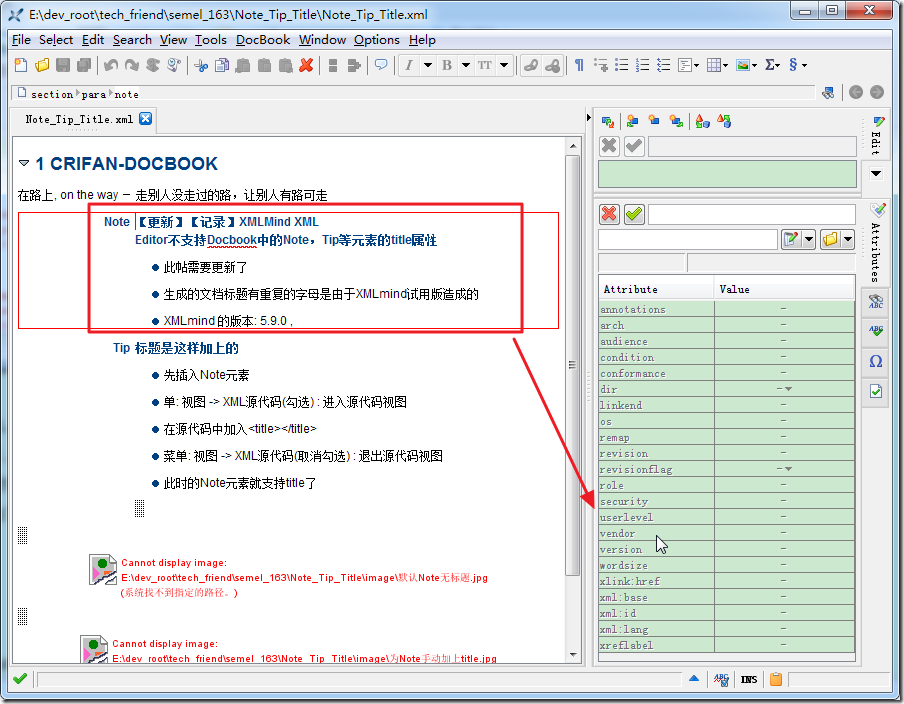Click the TT monospace text button
This screenshot has height=704, width=904.
click(485, 65)
